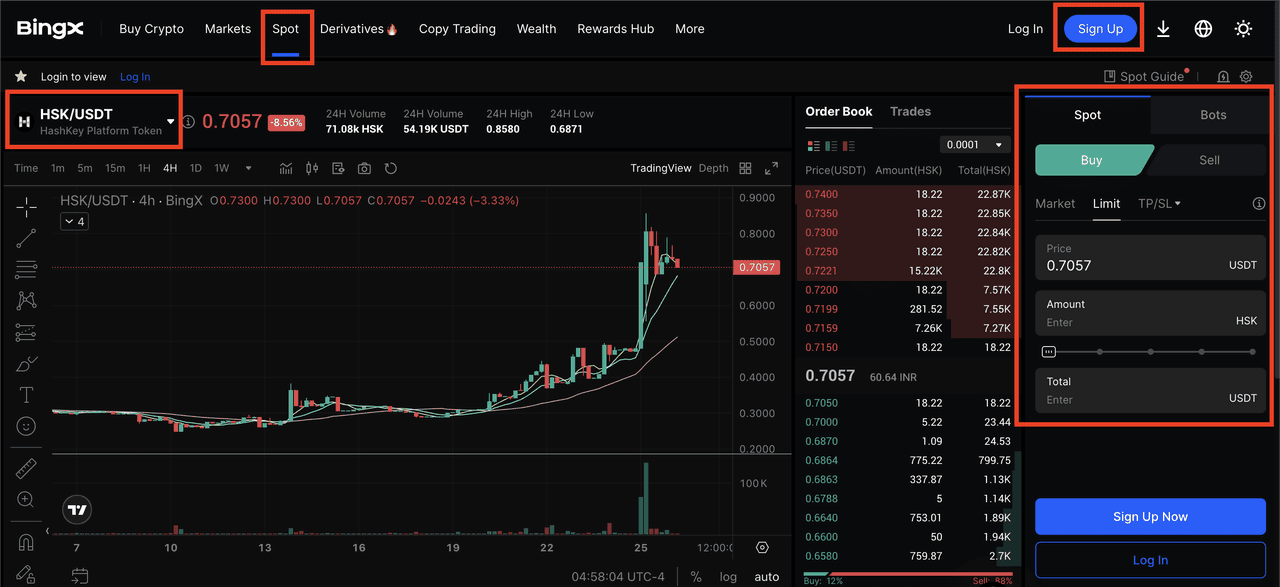Select the trend line drawing tool
The height and width of the screenshot is (587, 1280).
tap(27, 238)
